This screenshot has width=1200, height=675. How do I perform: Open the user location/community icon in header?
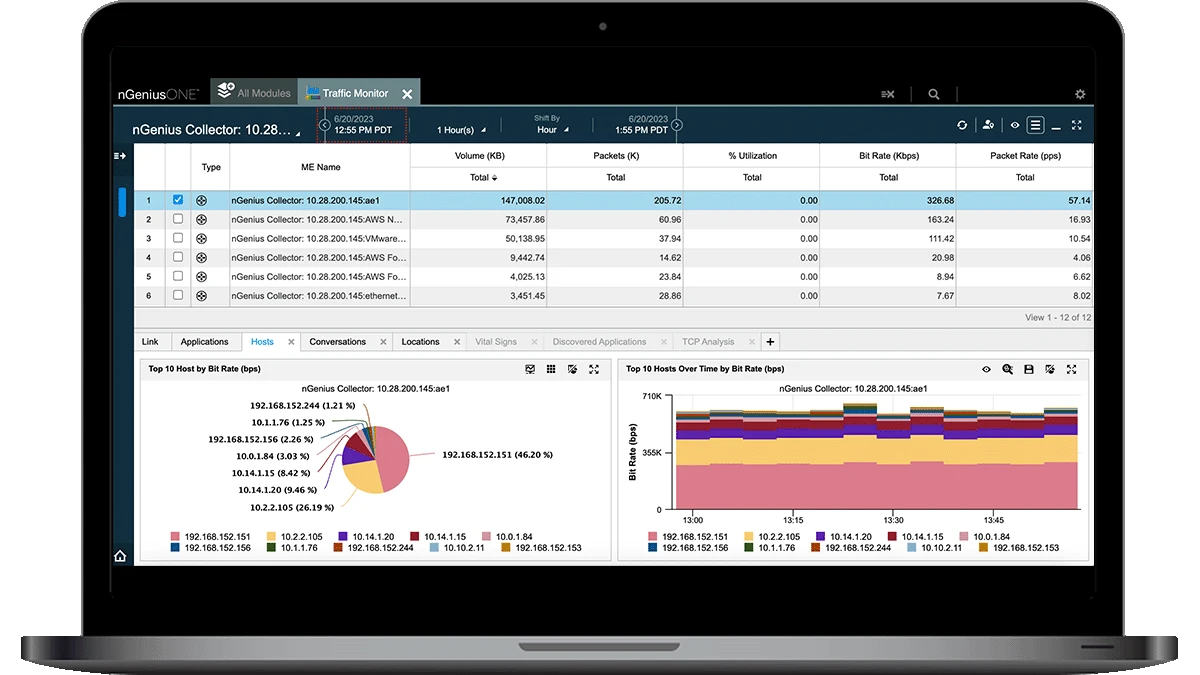coord(987,125)
